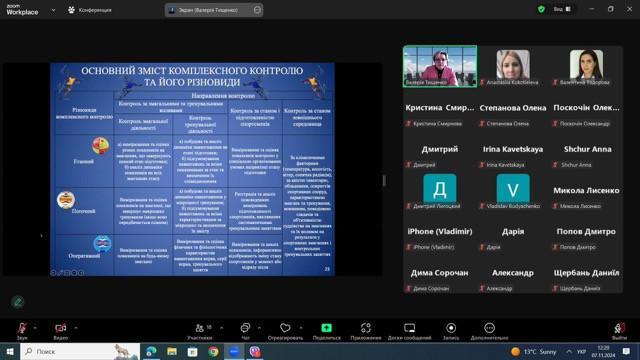Expand the arrow next to Участники
The width and height of the screenshot is (640, 360).
click(x=221, y=328)
